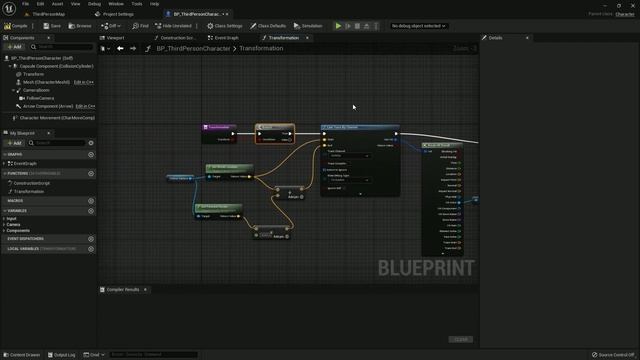The height and width of the screenshot is (360, 640).
Task: Save the blueprint with Save button
Action: 52,26
